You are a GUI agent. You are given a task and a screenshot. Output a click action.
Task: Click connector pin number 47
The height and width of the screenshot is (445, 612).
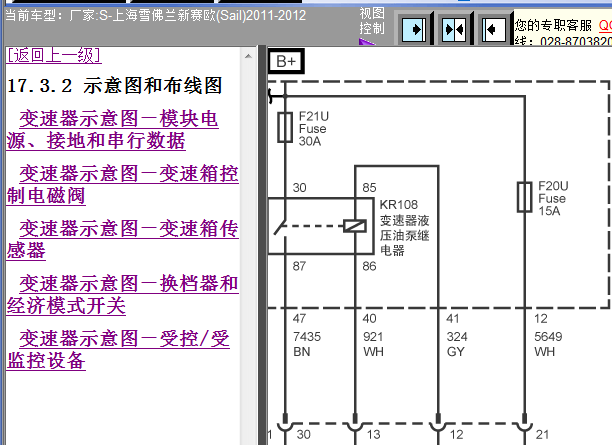(299, 319)
